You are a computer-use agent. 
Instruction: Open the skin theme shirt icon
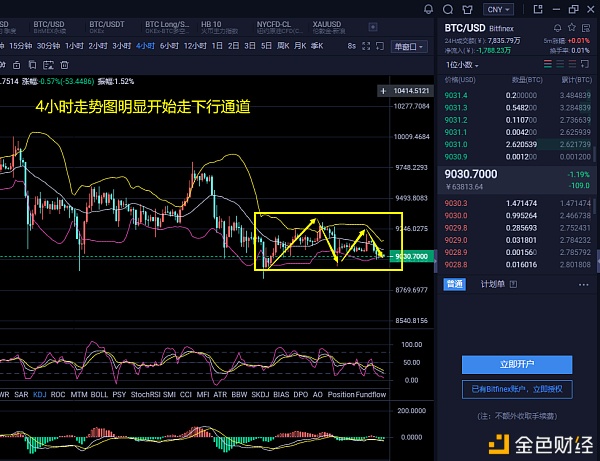pos(467,9)
